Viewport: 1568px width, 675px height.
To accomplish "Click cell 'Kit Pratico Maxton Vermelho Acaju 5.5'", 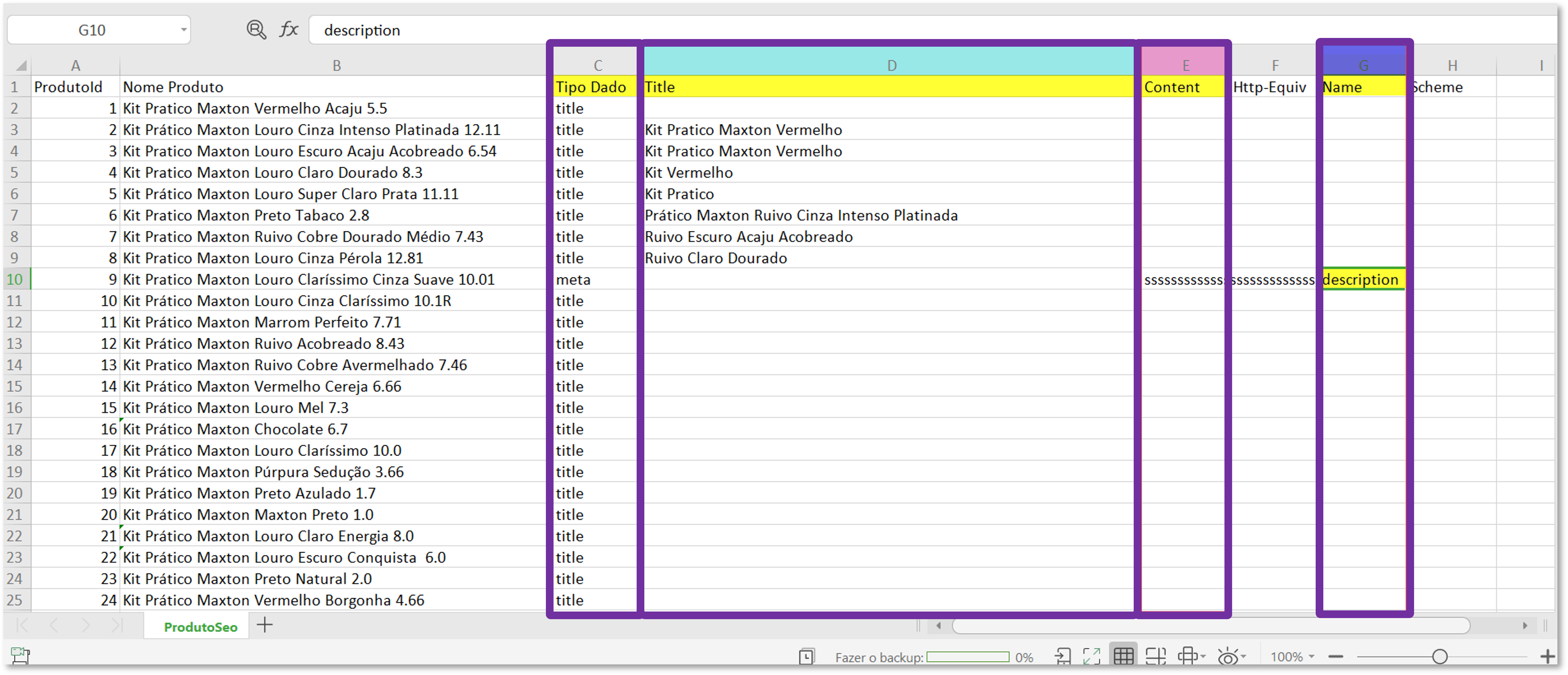I will coord(334,108).
